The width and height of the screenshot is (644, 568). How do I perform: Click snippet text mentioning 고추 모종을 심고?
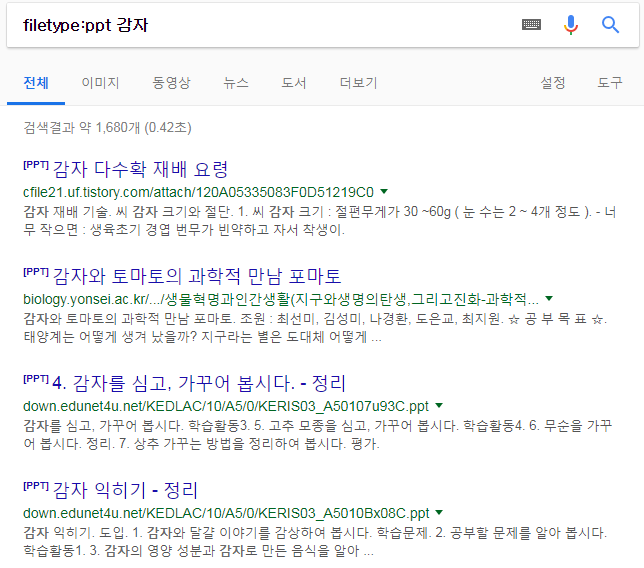(x=317, y=435)
